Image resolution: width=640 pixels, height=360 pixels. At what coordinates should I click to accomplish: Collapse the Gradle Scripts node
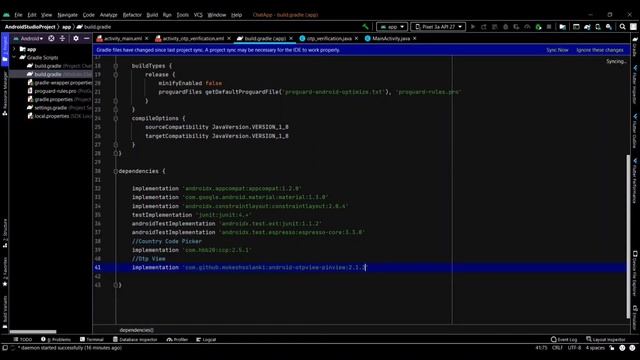coord(14,58)
